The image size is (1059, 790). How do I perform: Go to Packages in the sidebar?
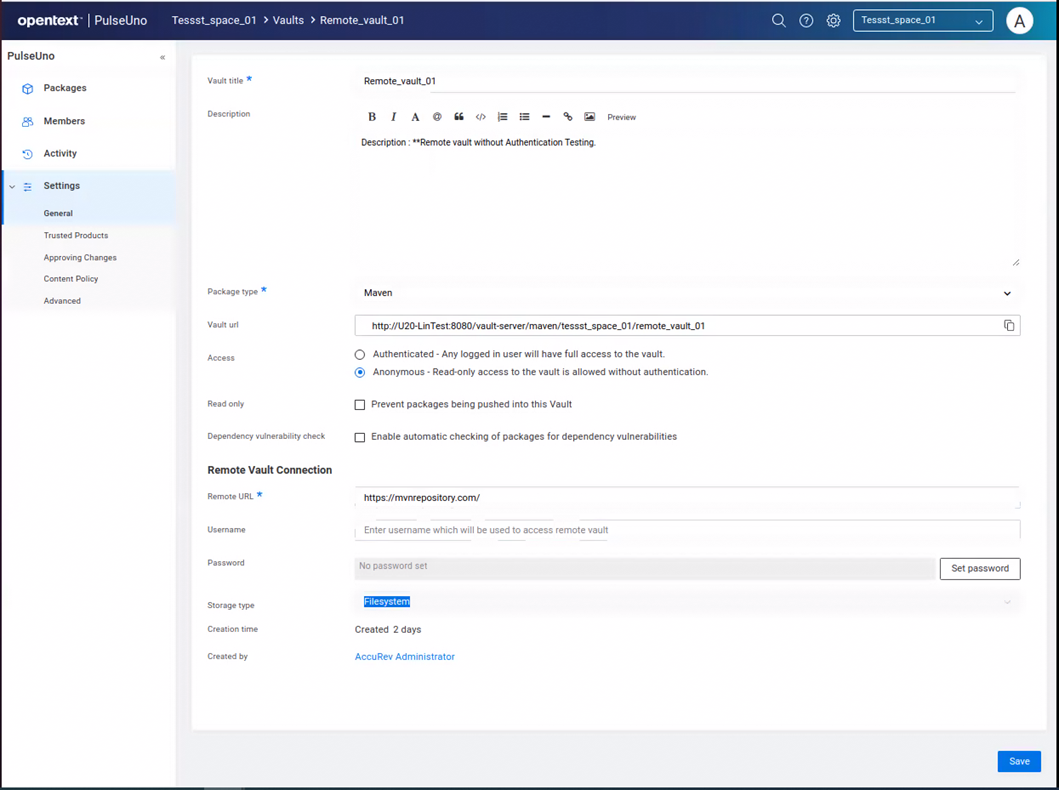coord(65,88)
